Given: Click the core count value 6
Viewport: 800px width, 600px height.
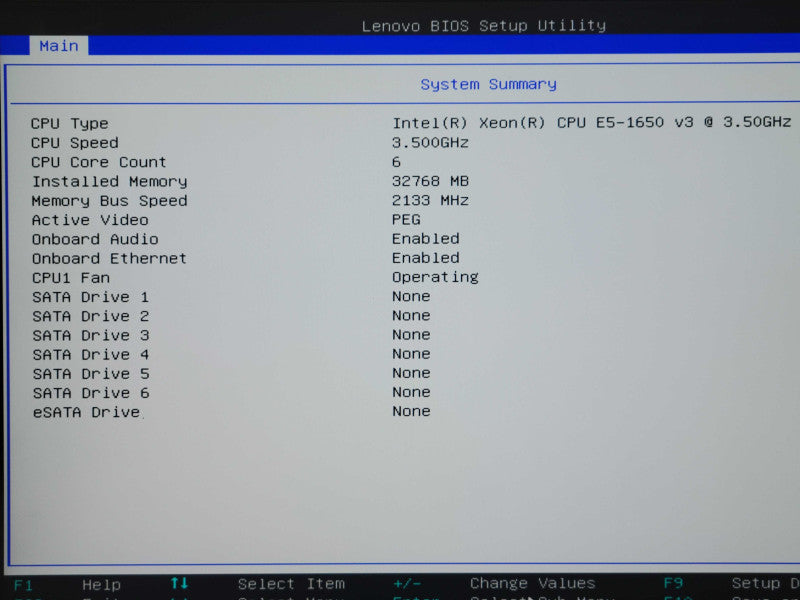Looking at the screenshot, I should point(396,162).
